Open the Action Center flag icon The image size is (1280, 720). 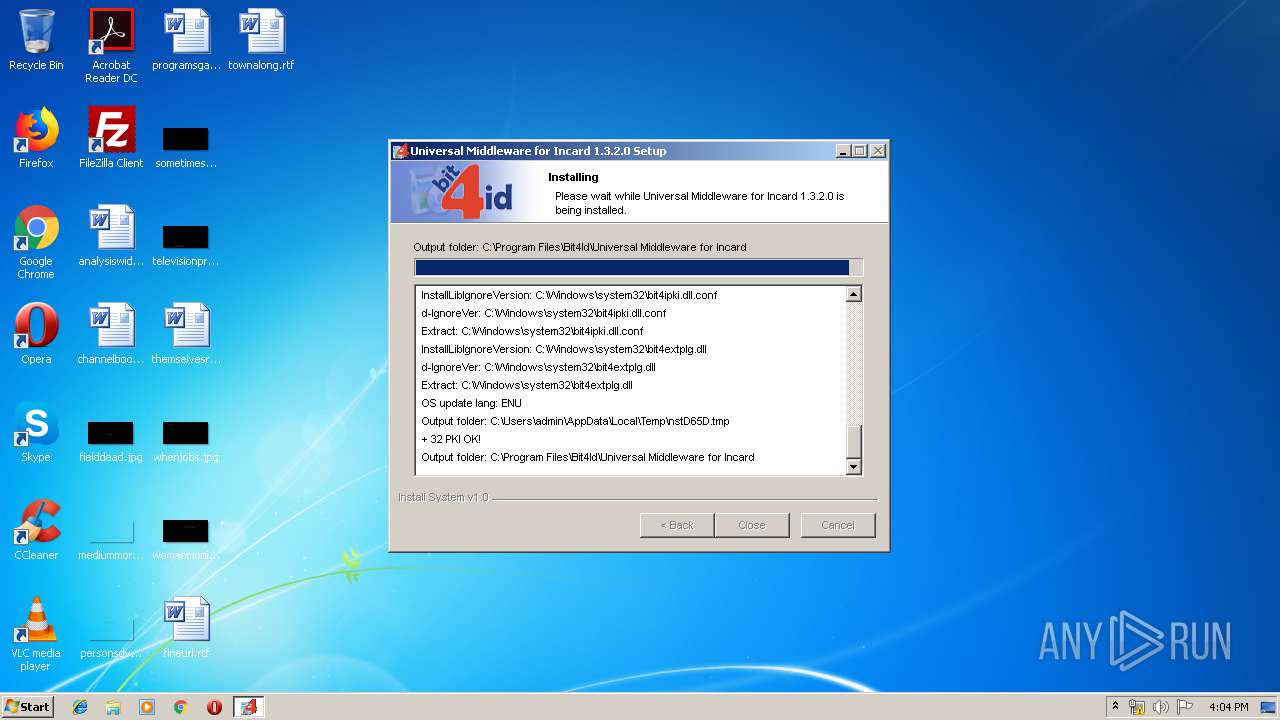1185,707
